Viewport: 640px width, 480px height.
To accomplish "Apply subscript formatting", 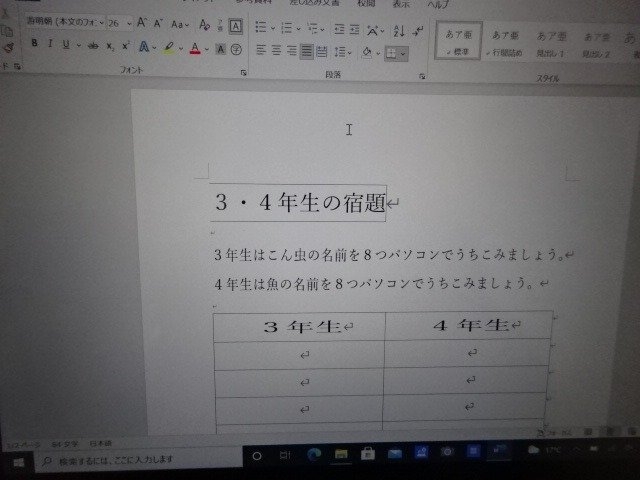I will [x=111, y=46].
